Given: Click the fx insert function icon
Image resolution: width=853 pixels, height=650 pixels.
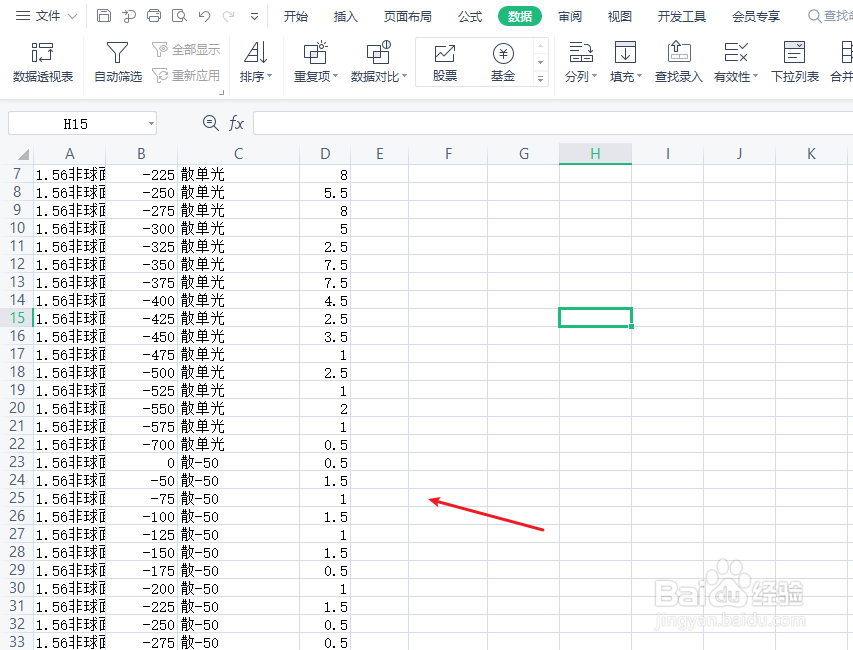Looking at the screenshot, I should tap(236, 123).
